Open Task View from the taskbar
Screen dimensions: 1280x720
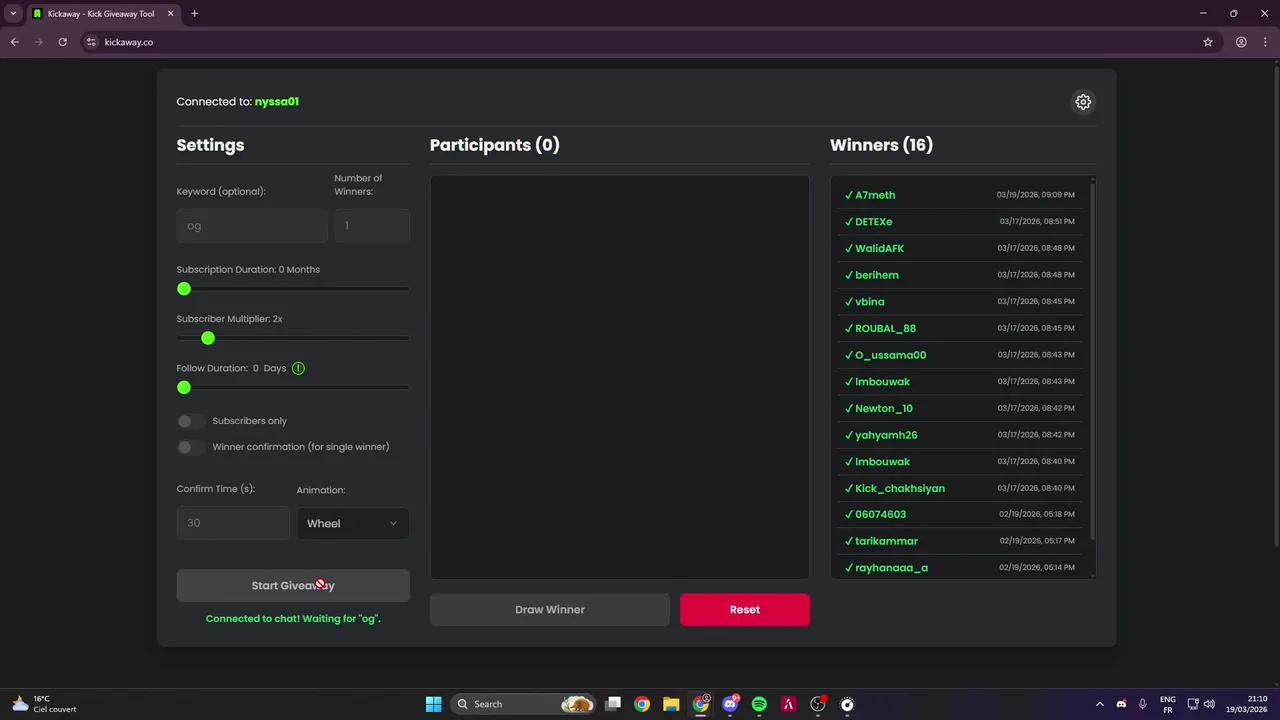click(x=613, y=704)
